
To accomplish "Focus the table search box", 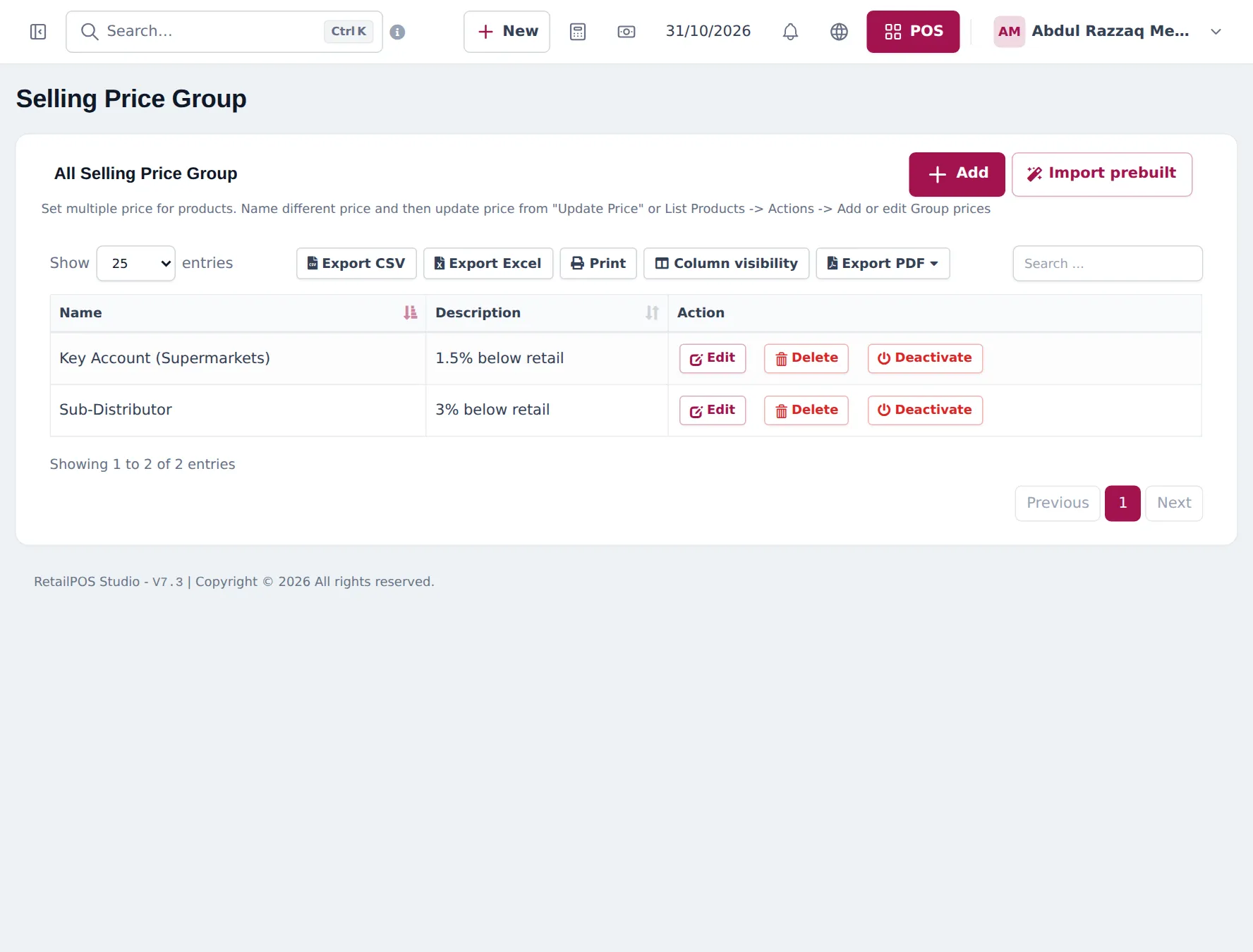I will (1108, 263).
